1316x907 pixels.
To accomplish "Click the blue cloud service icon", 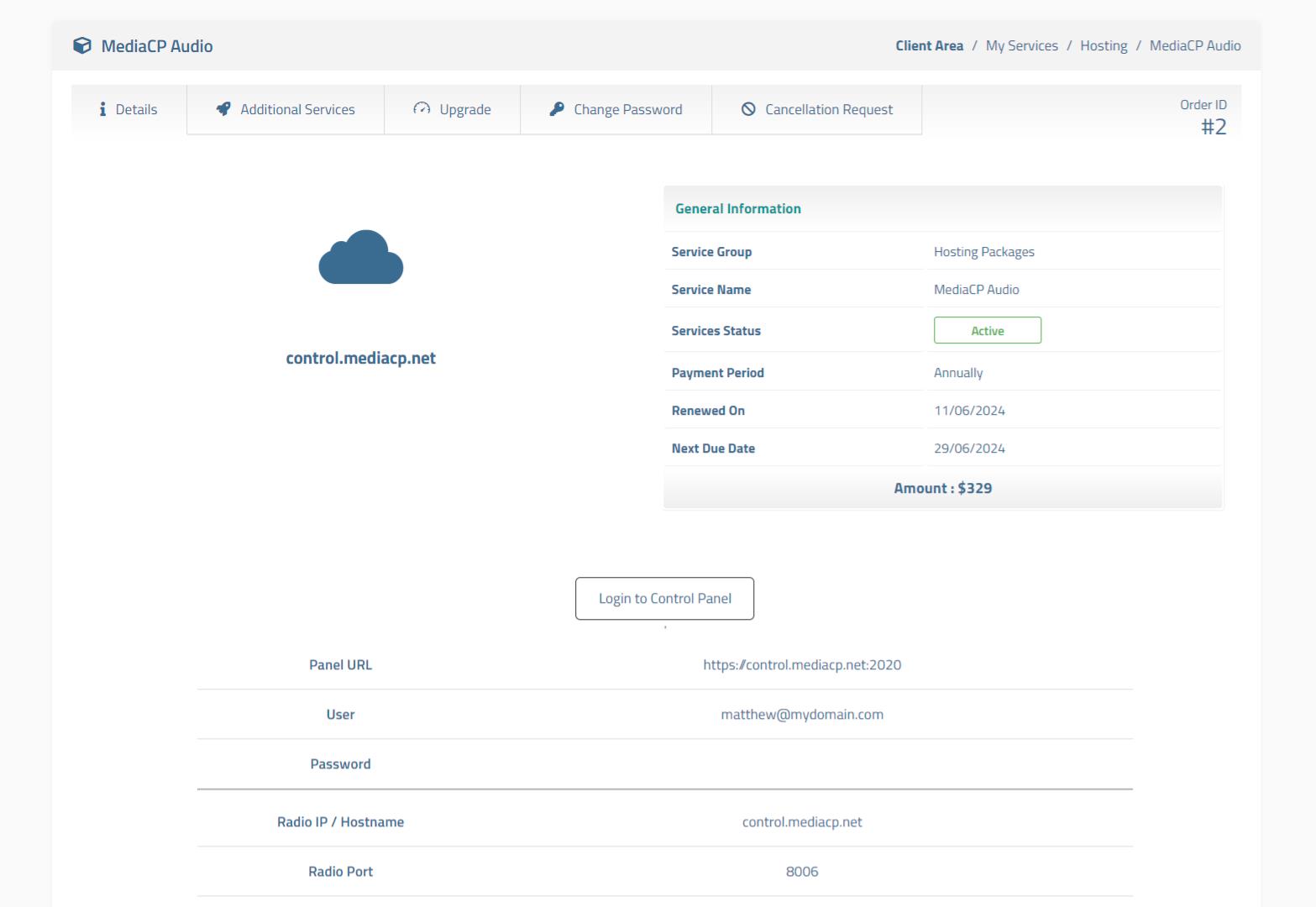I will (361, 256).
